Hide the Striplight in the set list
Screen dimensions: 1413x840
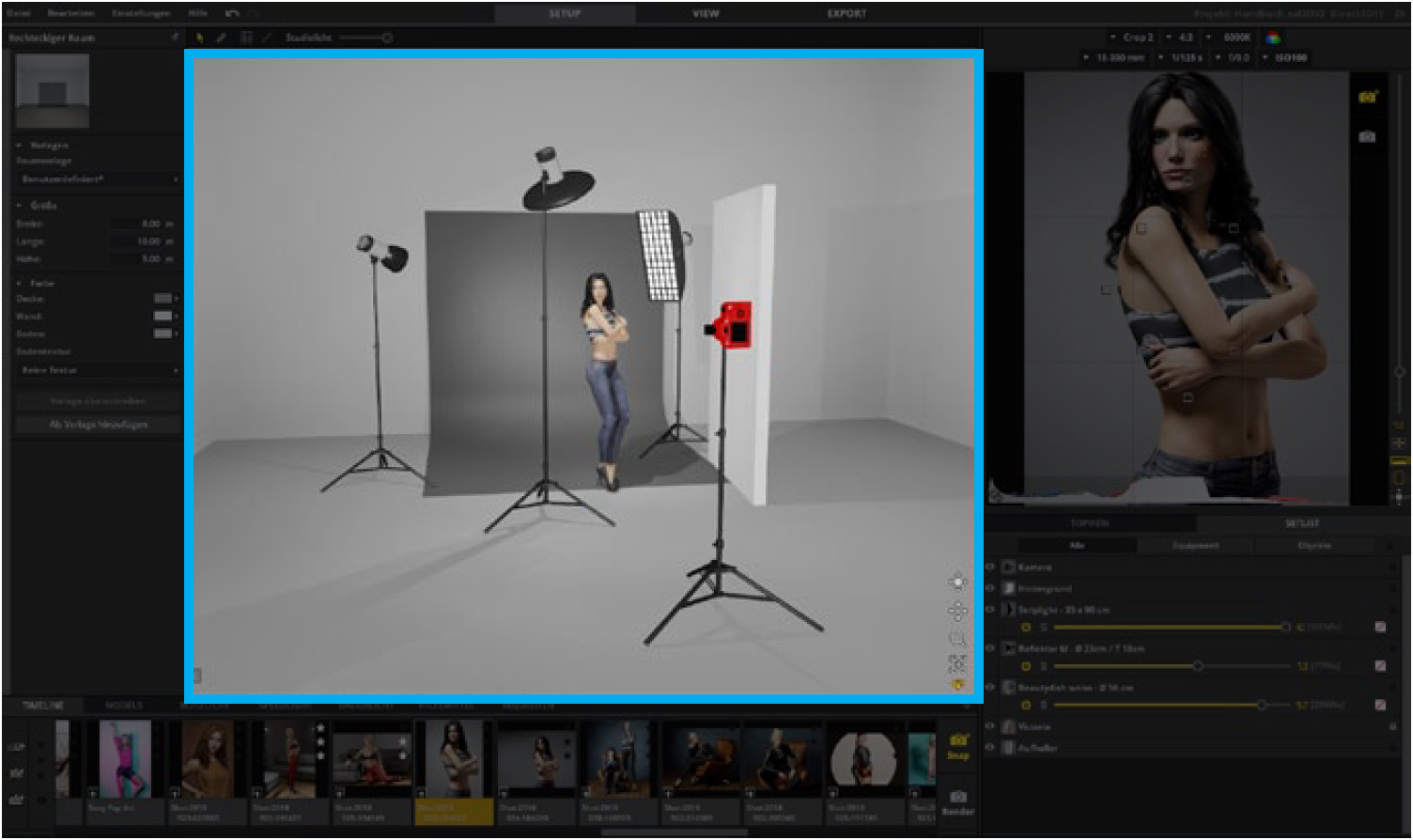click(990, 609)
